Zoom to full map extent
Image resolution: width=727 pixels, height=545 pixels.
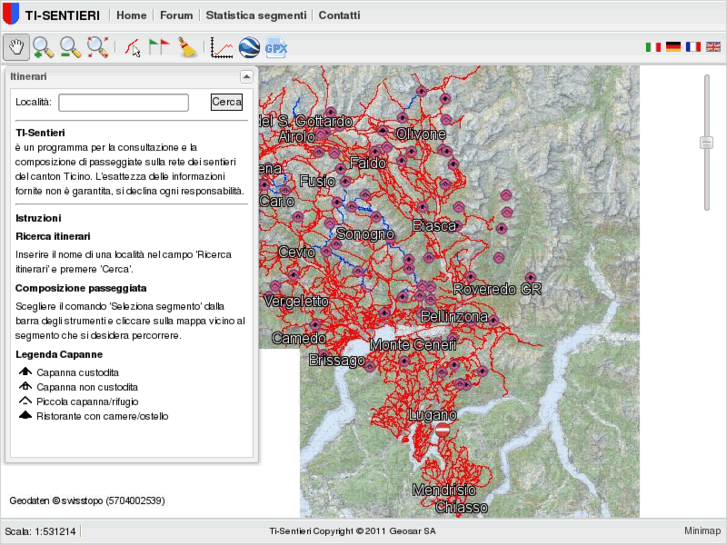click(x=97, y=47)
